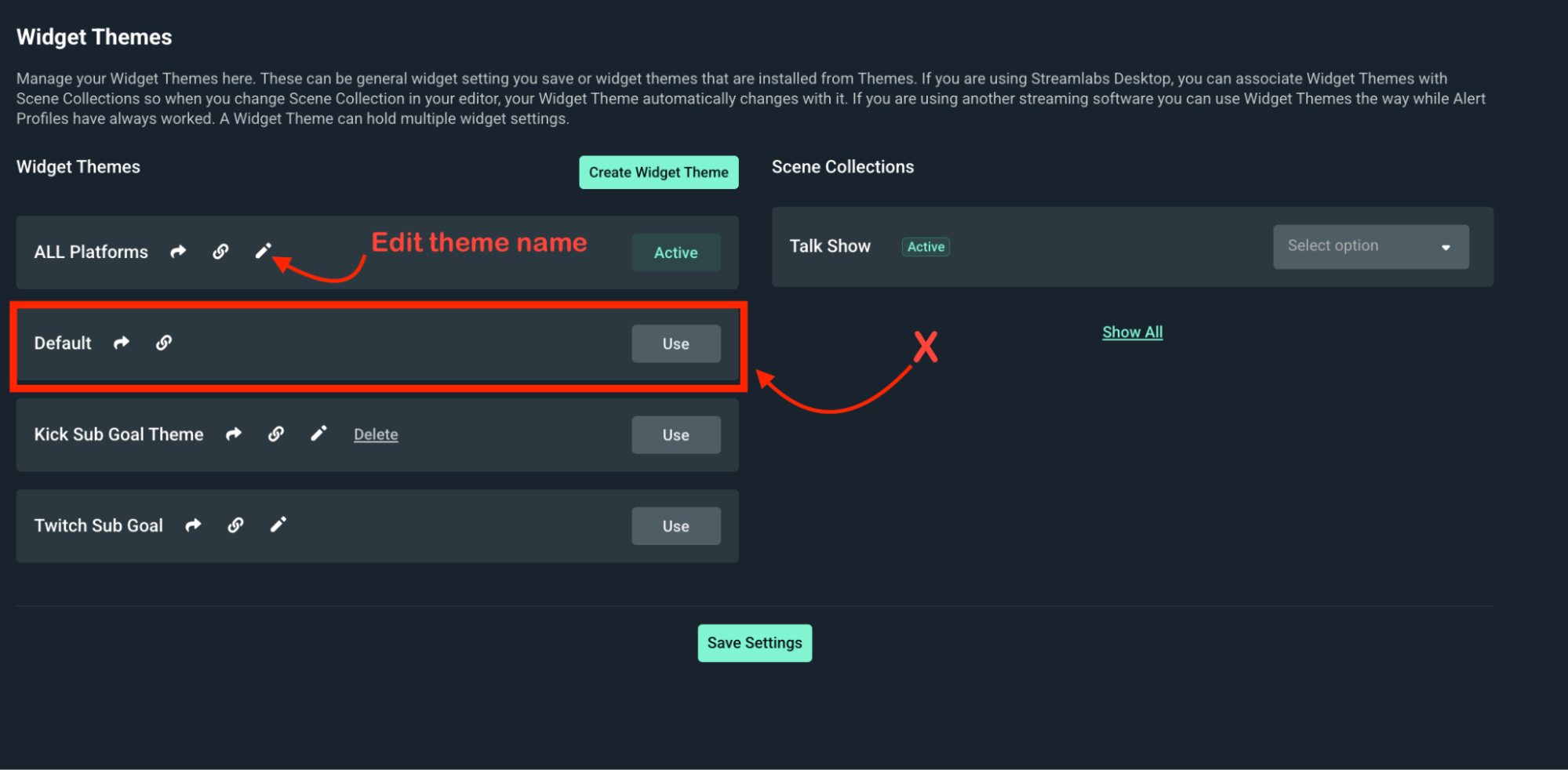Share the Twitch Sub Goal theme
1568x770 pixels.
click(193, 525)
